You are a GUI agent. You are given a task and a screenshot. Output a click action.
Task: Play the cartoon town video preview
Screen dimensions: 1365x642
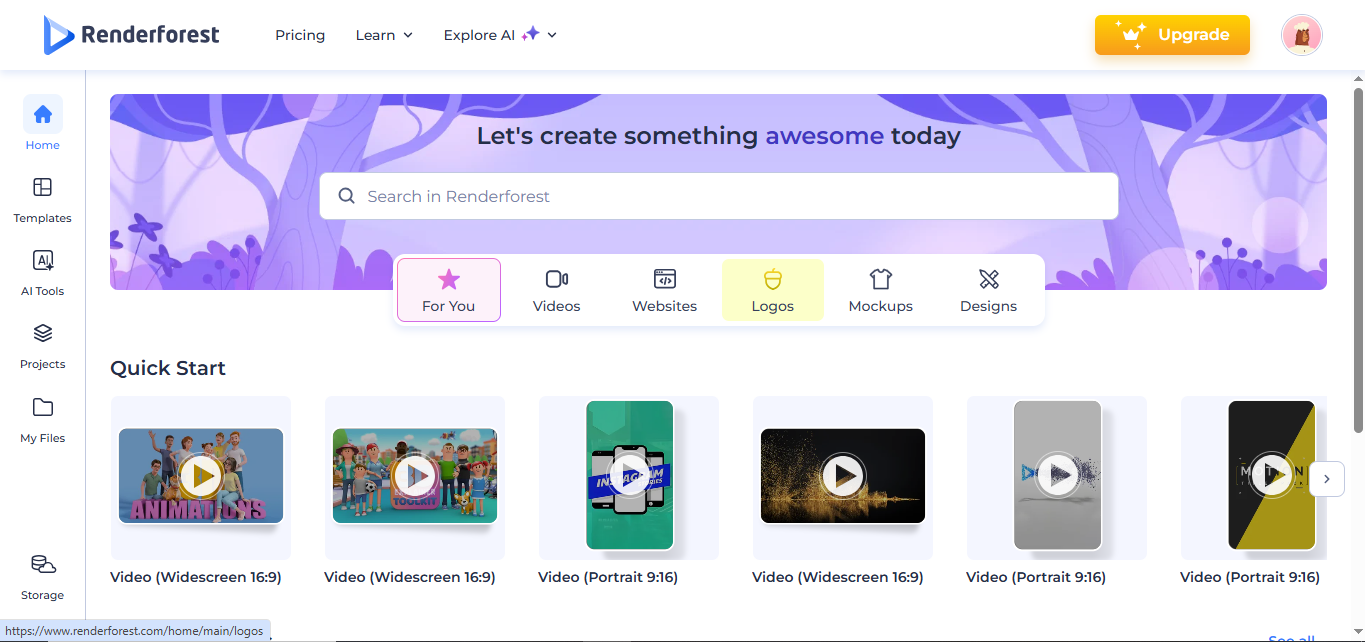tap(415, 476)
